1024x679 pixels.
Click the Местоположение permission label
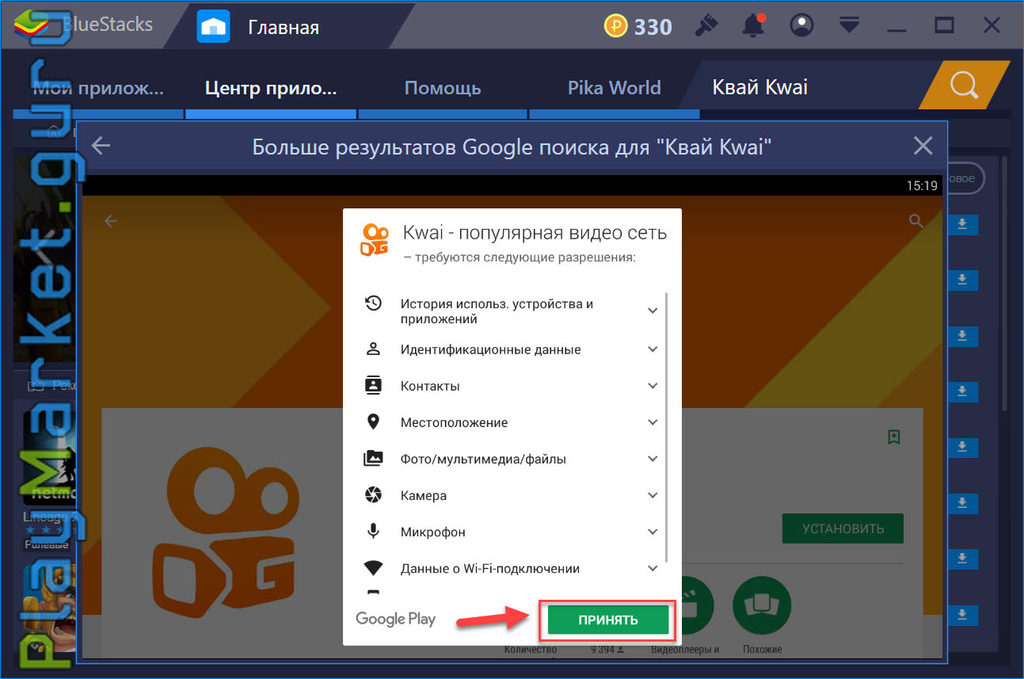(454, 422)
